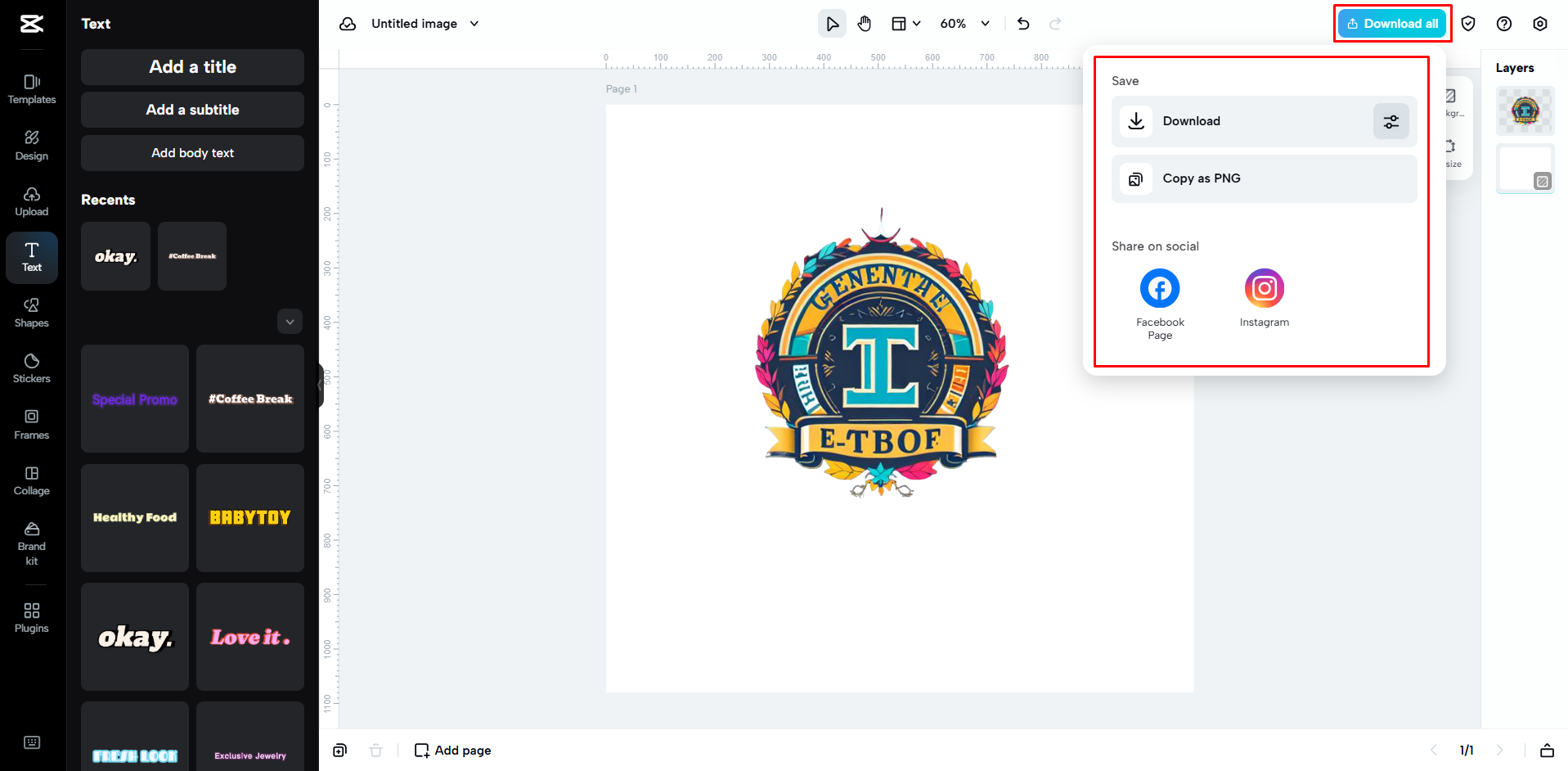Click the Instagram share icon
The image size is (1568, 771).
1264,288
